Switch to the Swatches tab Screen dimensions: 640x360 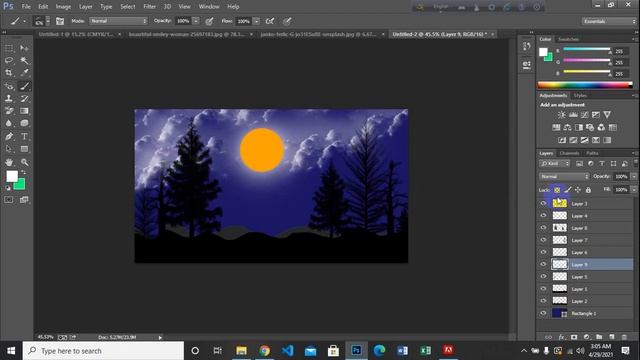[x=568, y=39]
